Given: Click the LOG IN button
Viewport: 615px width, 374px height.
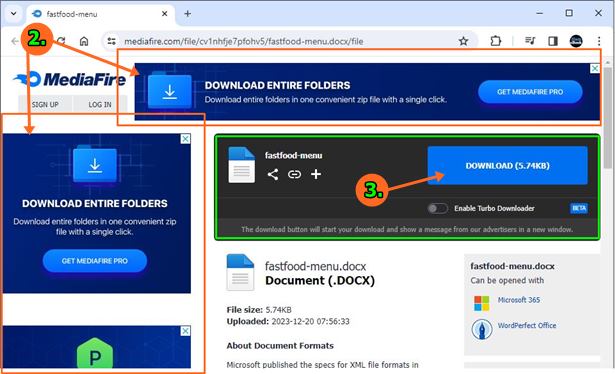Looking at the screenshot, I should (x=100, y=105).
